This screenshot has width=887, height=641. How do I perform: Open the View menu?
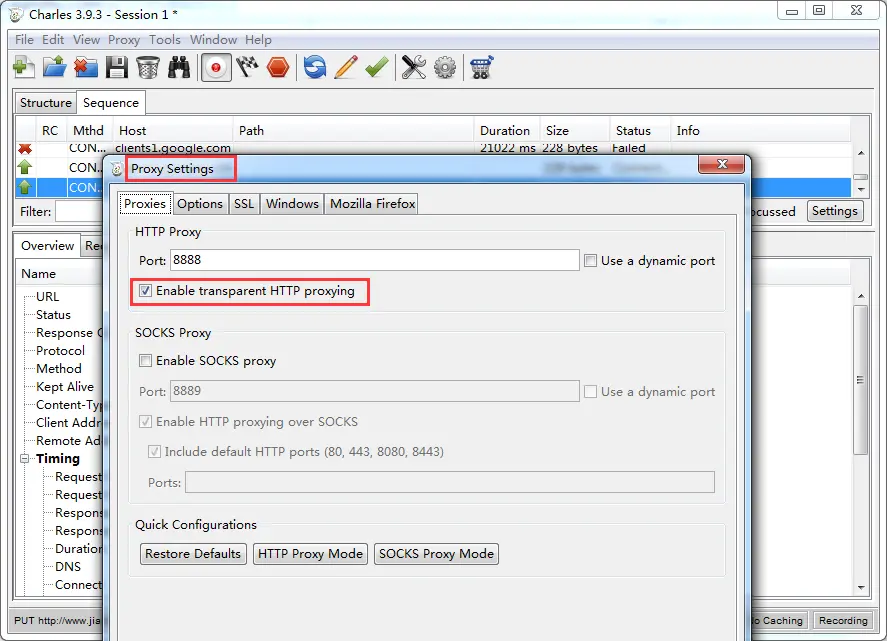coord(86,40)
